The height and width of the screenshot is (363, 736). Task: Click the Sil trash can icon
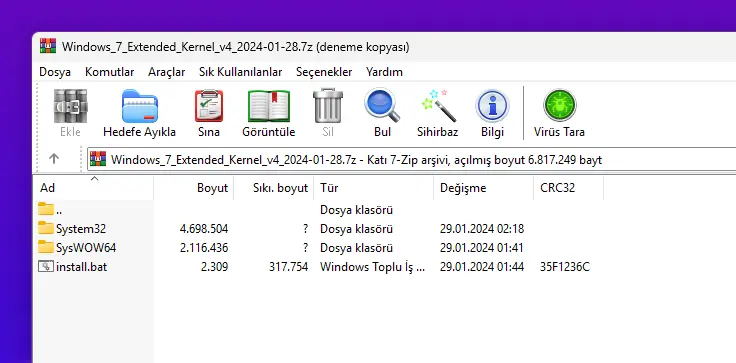coord(328,106)
